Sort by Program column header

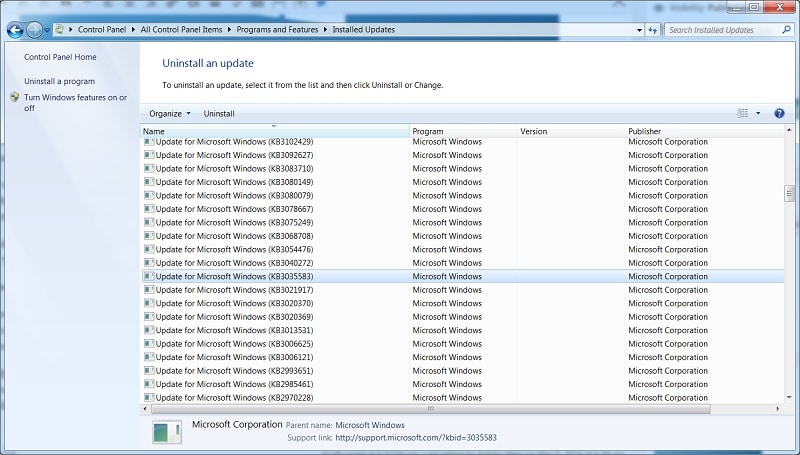(463, 131)
